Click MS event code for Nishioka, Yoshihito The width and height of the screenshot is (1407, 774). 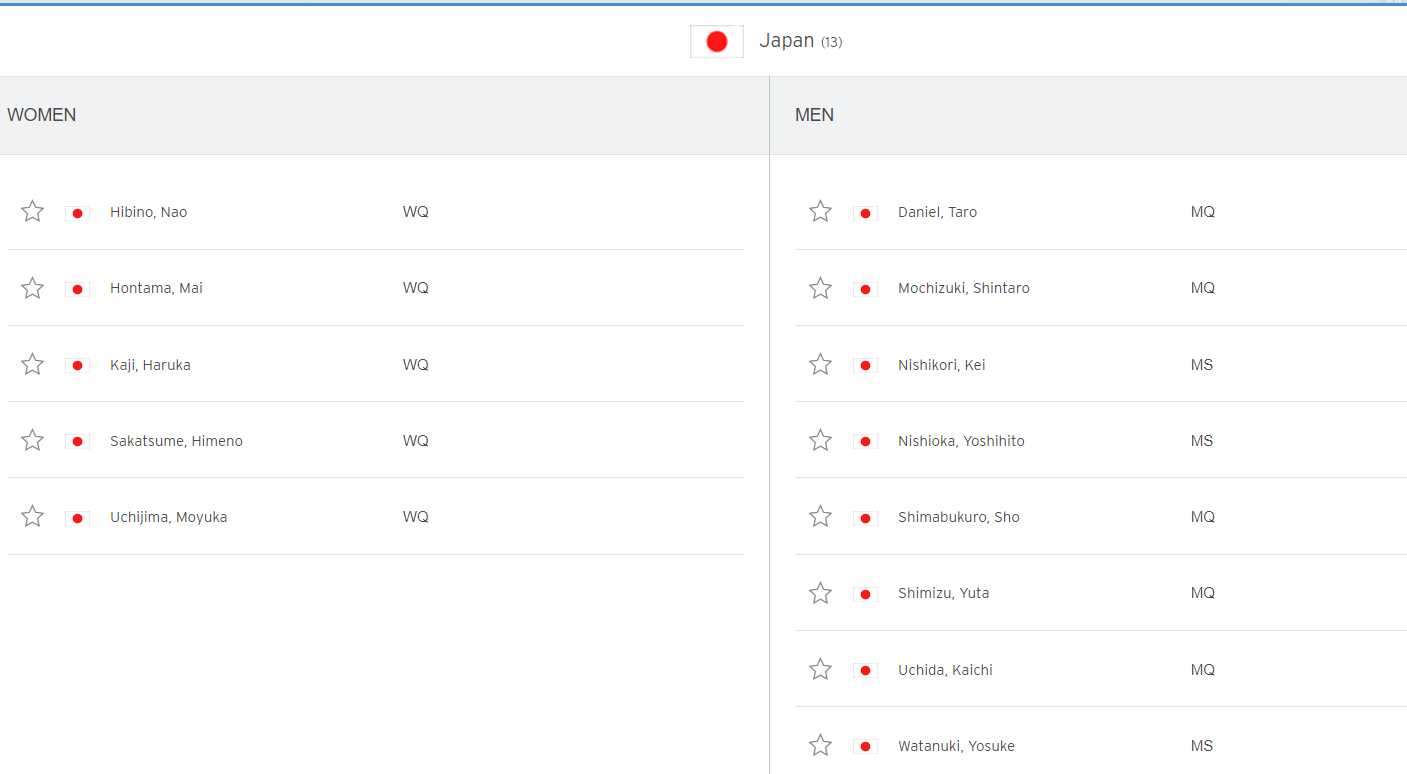click(1202, 441)
